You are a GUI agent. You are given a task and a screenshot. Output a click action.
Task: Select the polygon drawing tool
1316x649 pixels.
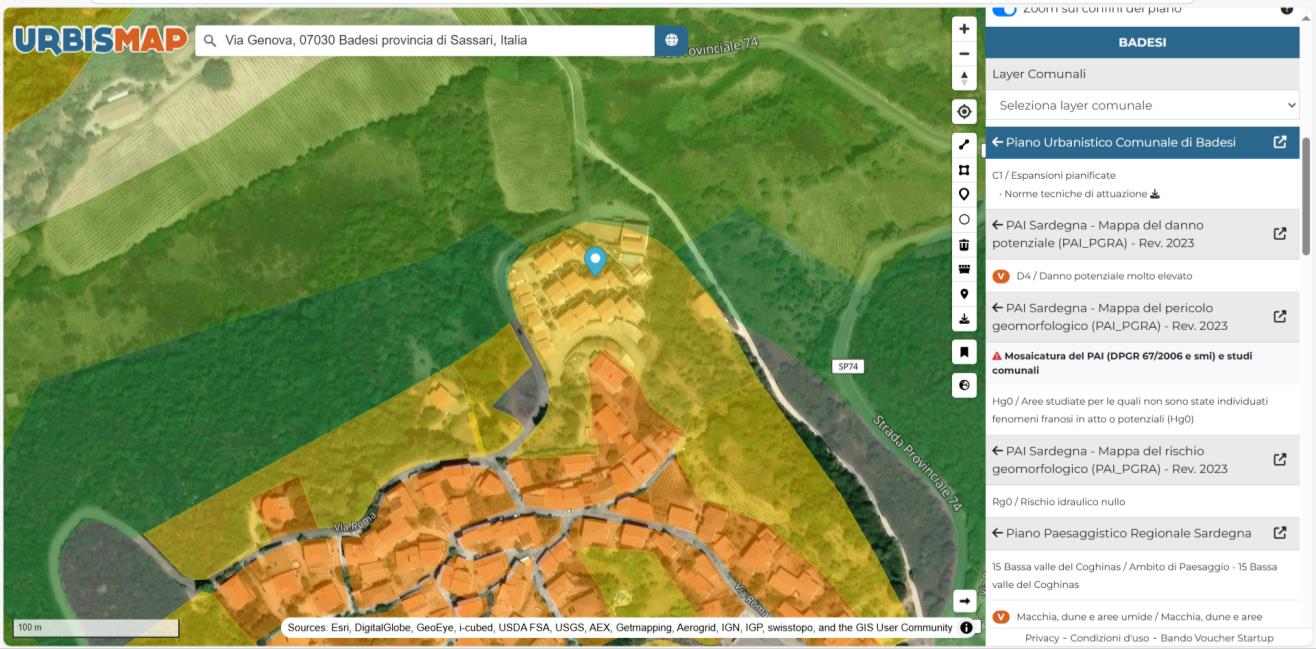(964, 169)
